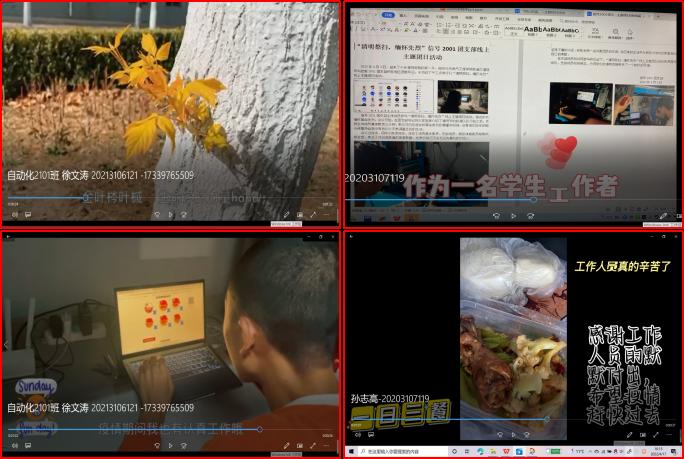
Task: Make the laptop boy video full screen
Action: click(313, 445)
